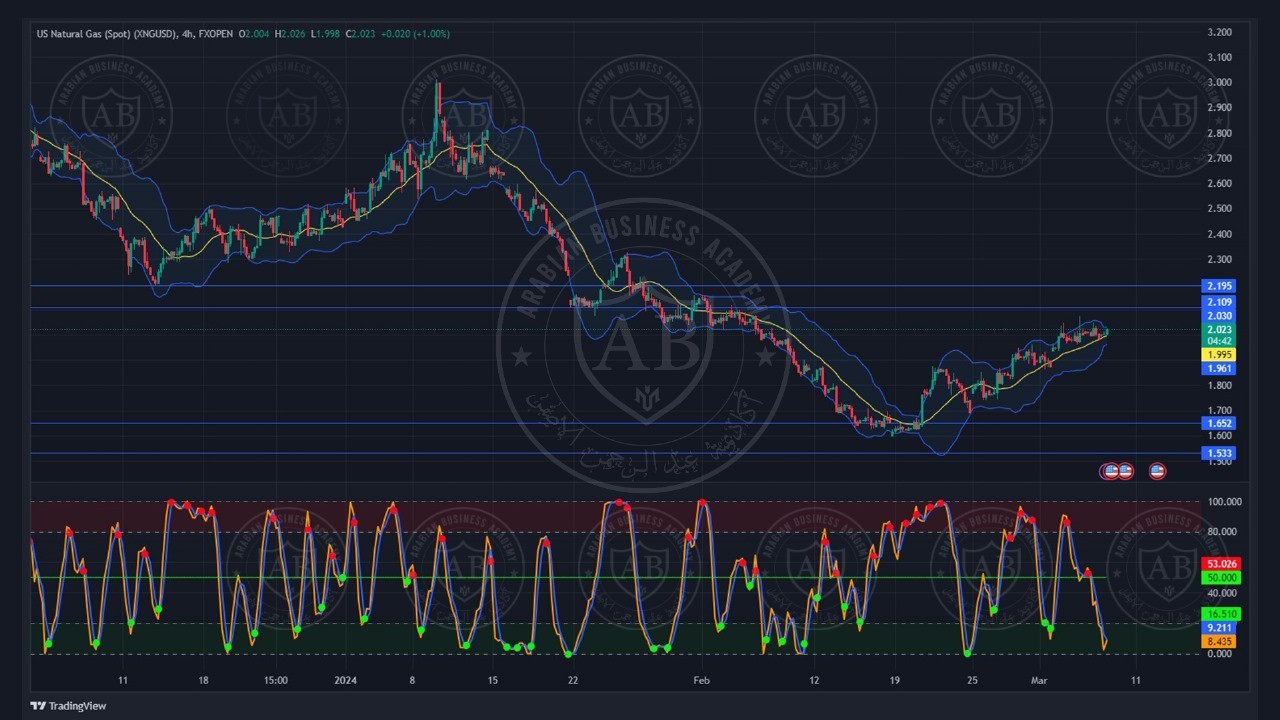Click the 2.500 price scale label
Screen dimensions: 1280x720
point(1220,209)
